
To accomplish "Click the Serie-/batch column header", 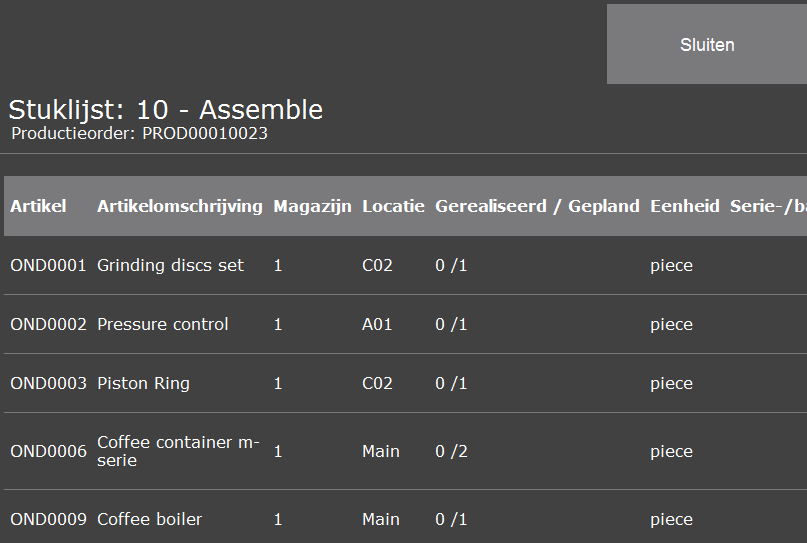I will click(x=768, y=206).
